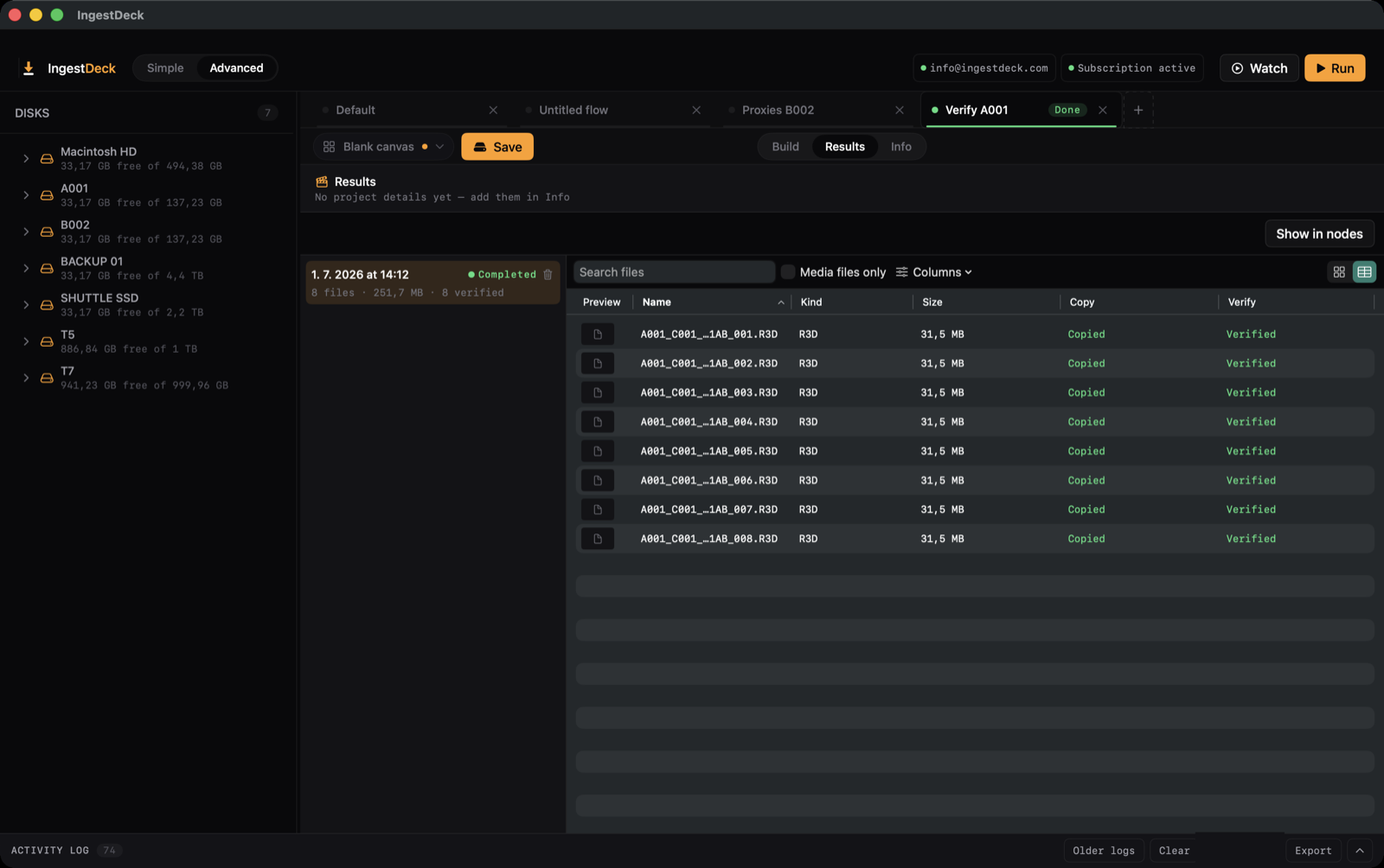Click Show in nodes button

(1319, 234)
